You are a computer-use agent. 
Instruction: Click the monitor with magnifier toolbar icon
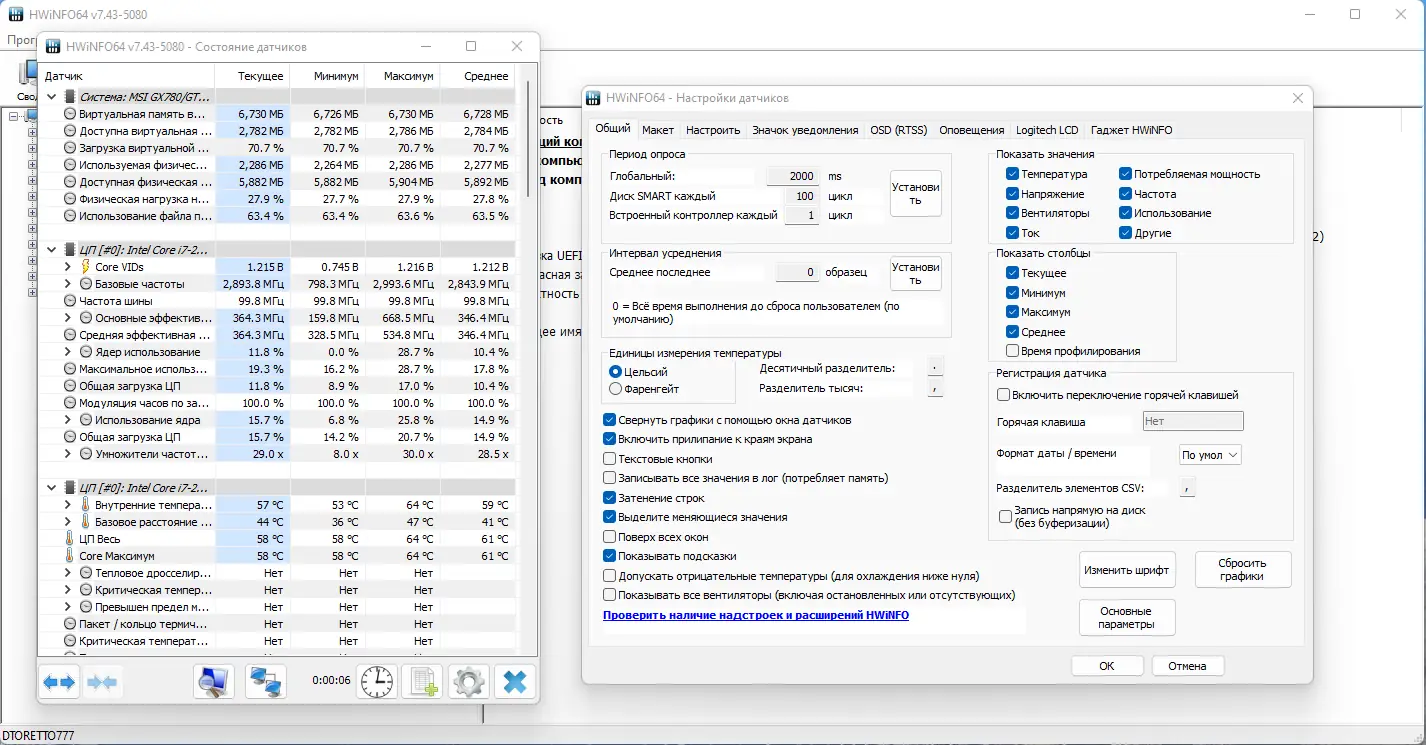click(x=213, y=682)
